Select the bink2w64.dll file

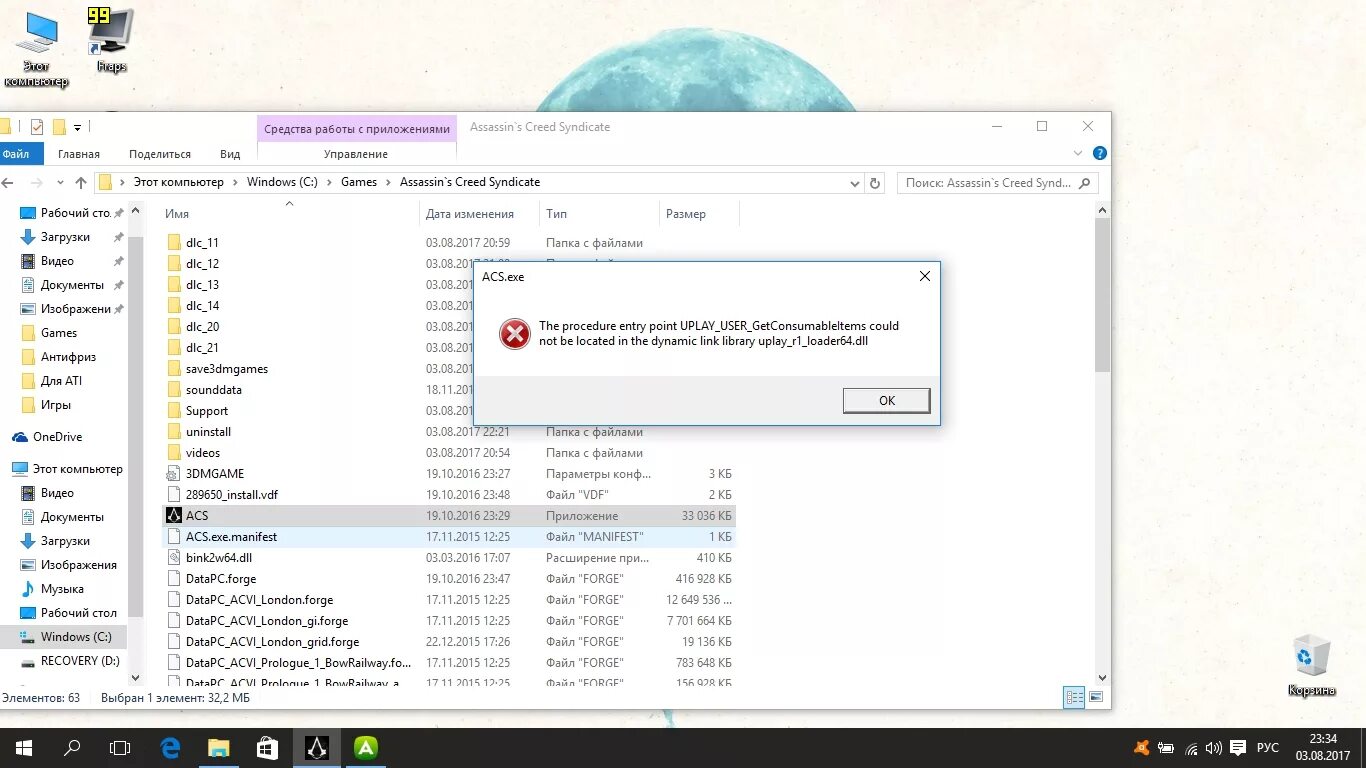(x=219, y=558)
